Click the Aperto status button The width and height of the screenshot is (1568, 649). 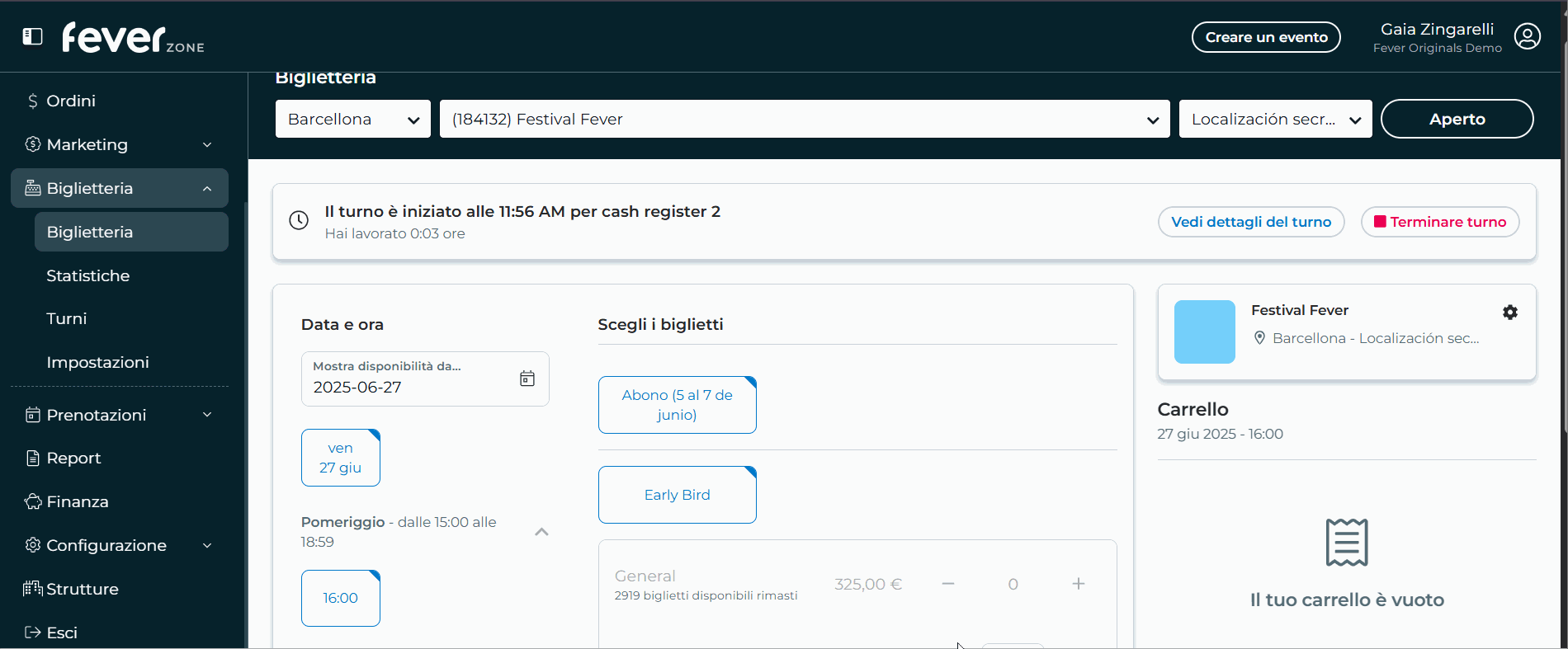(x=1457, y=119)
